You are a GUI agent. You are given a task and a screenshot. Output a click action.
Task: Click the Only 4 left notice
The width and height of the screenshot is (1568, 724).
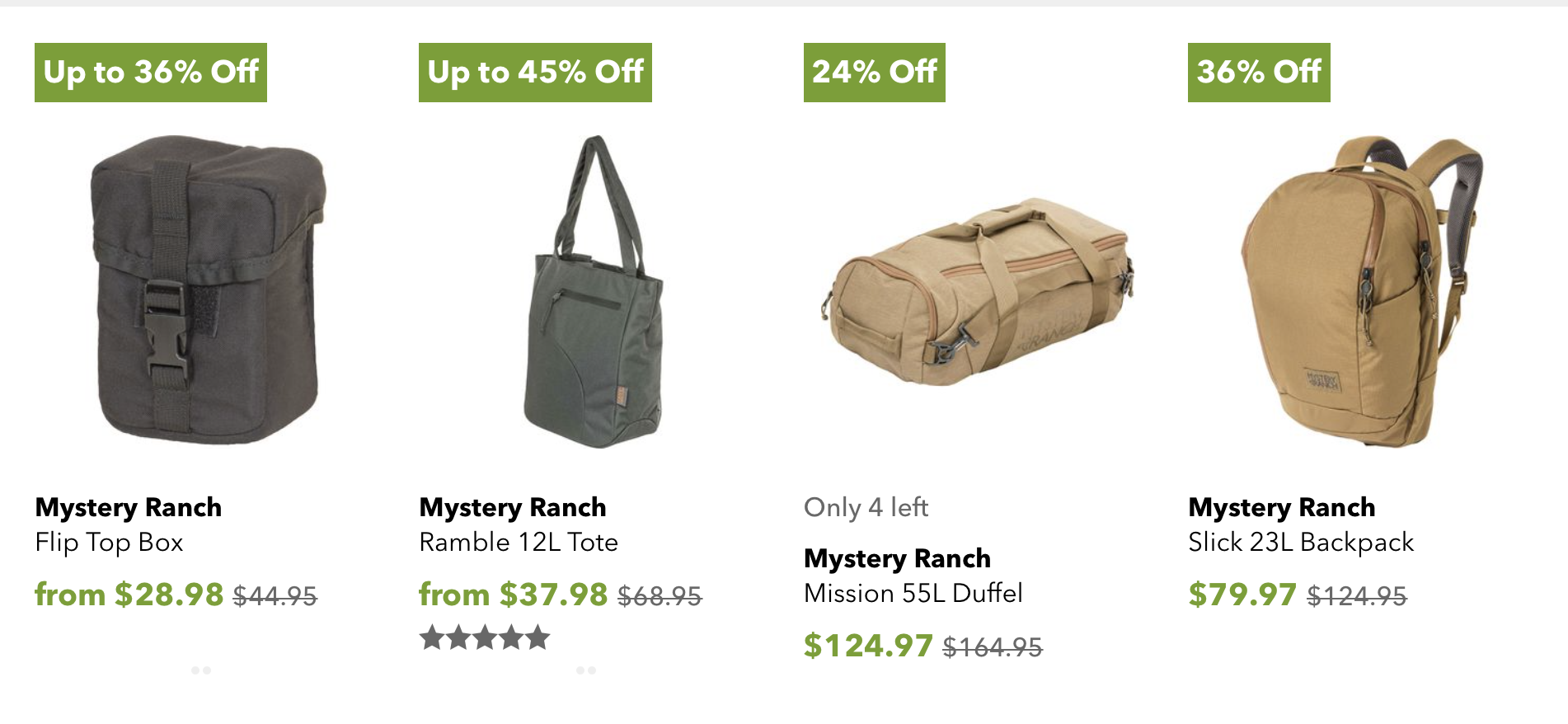tap(866, 507)
